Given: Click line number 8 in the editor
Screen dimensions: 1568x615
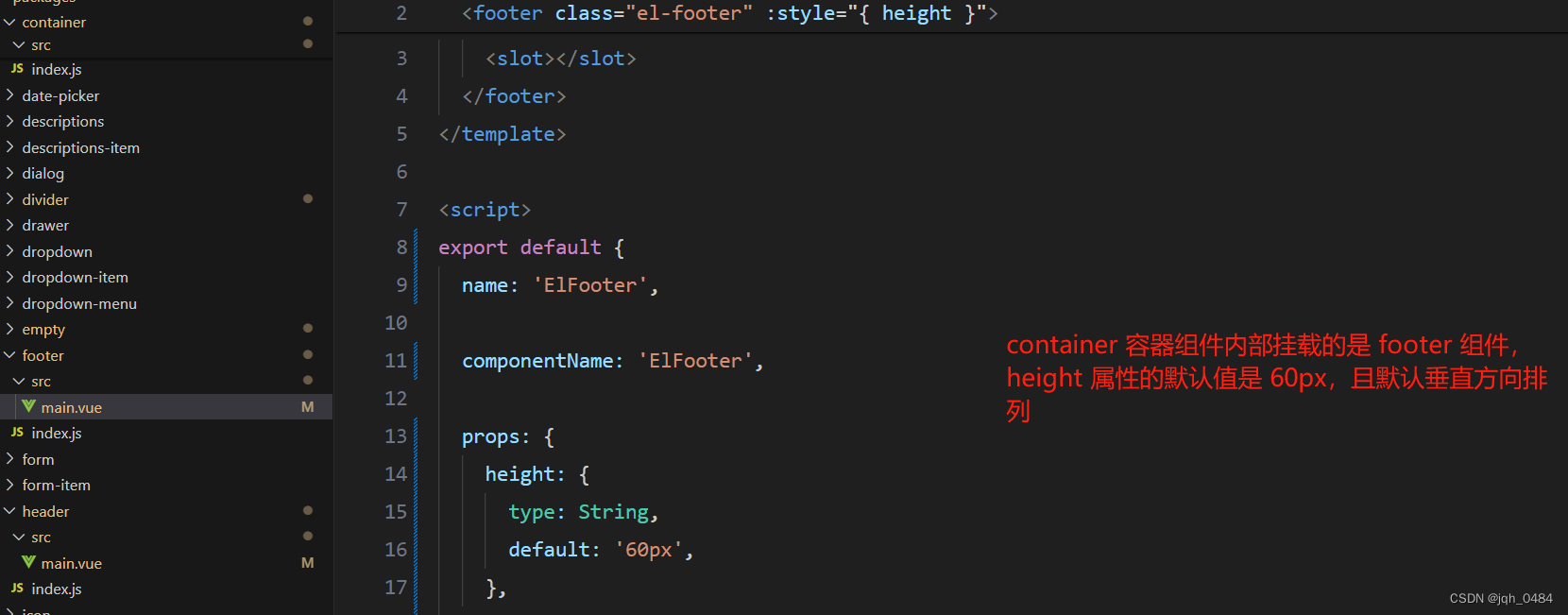Looking at the screenshot, I should pyautogui.click(x=401, y=247).
